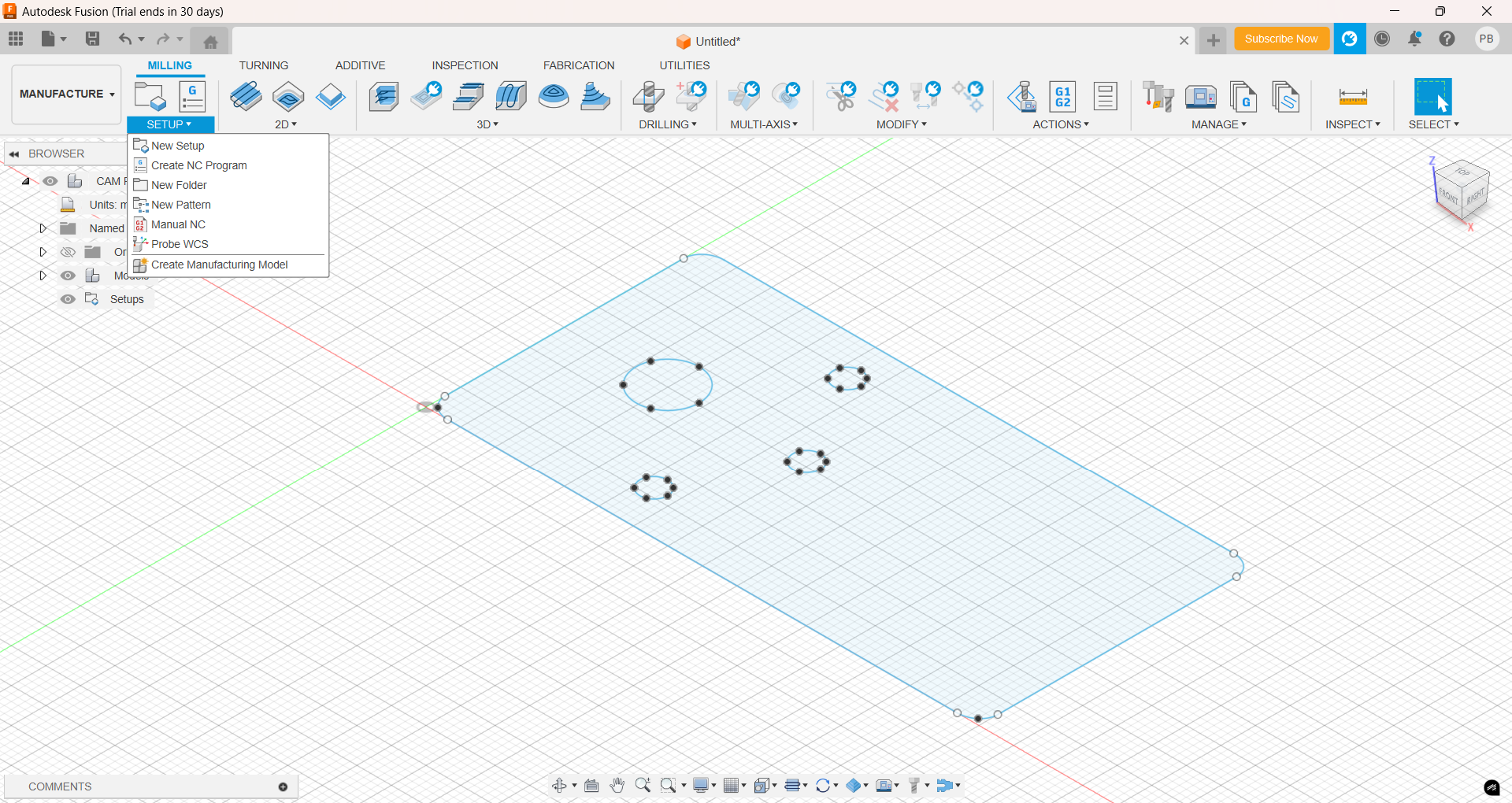Open the DRILLING toolbar dropdown

point(668,124)
